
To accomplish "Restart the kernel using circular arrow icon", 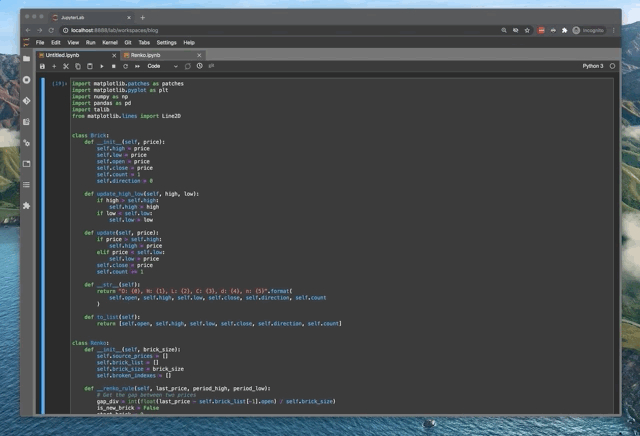I will [x=126, y=66].
